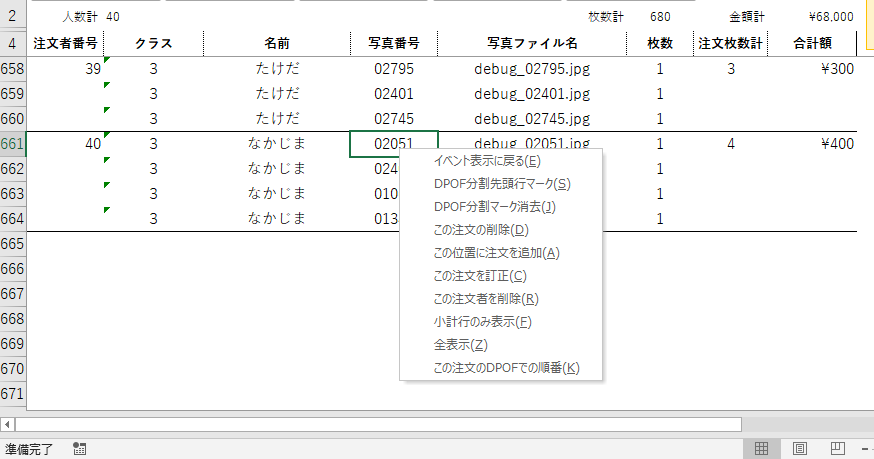Click 準備完了 status bar text
The width and height of the screenshot is (874, 459).
coord(29,449)
